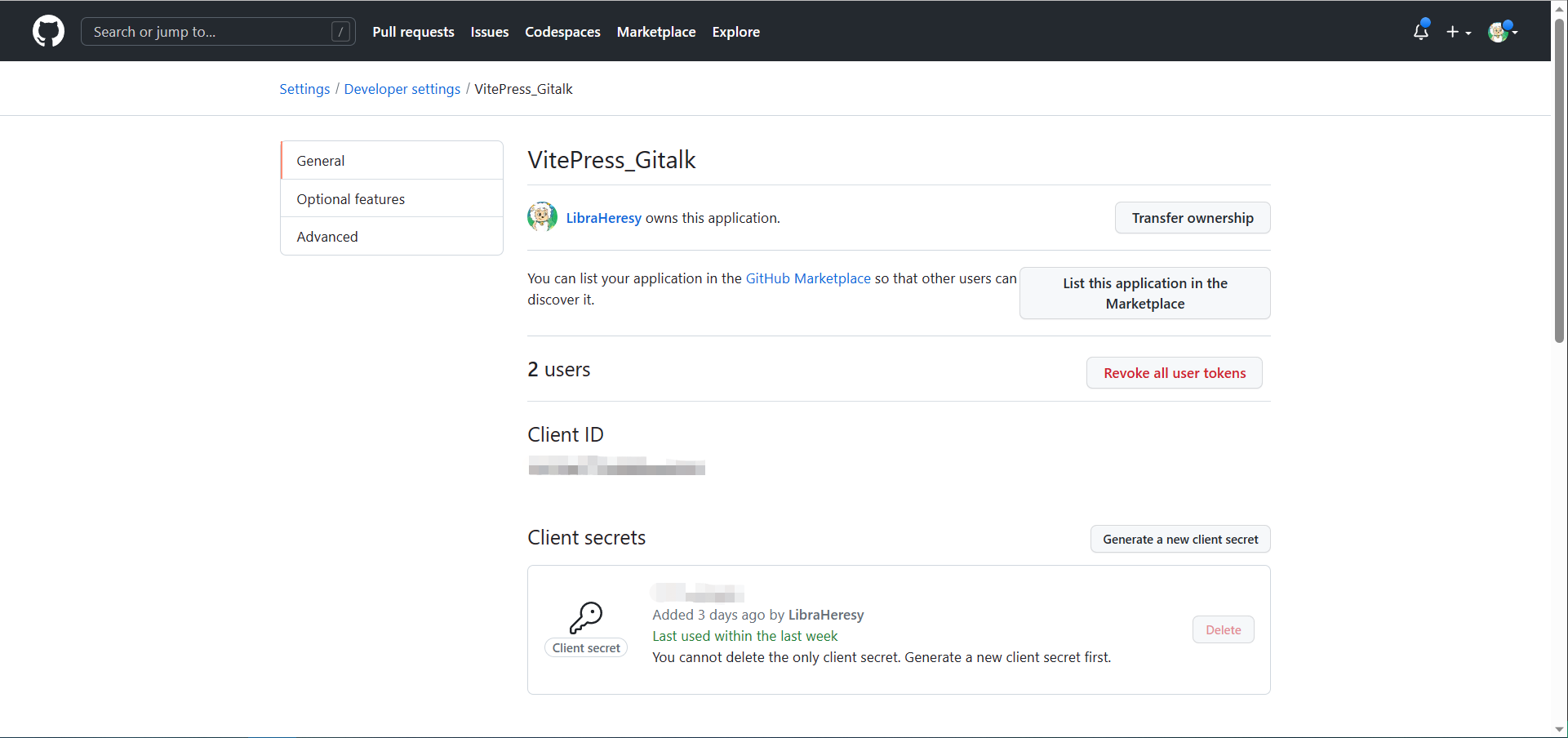Select the Optional features sidebar tab
This screenshot has width=1568, height=738.
[x=392, y=198]
